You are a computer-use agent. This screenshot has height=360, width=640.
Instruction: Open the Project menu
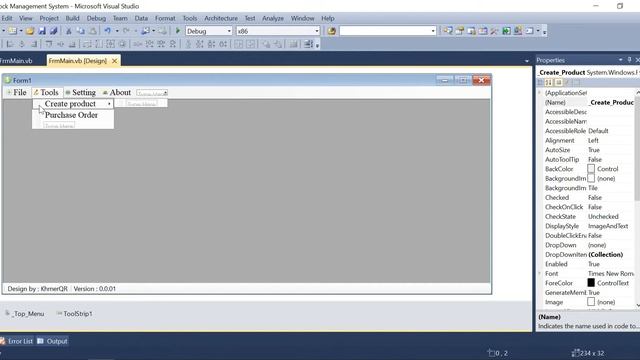pos(49,18)
